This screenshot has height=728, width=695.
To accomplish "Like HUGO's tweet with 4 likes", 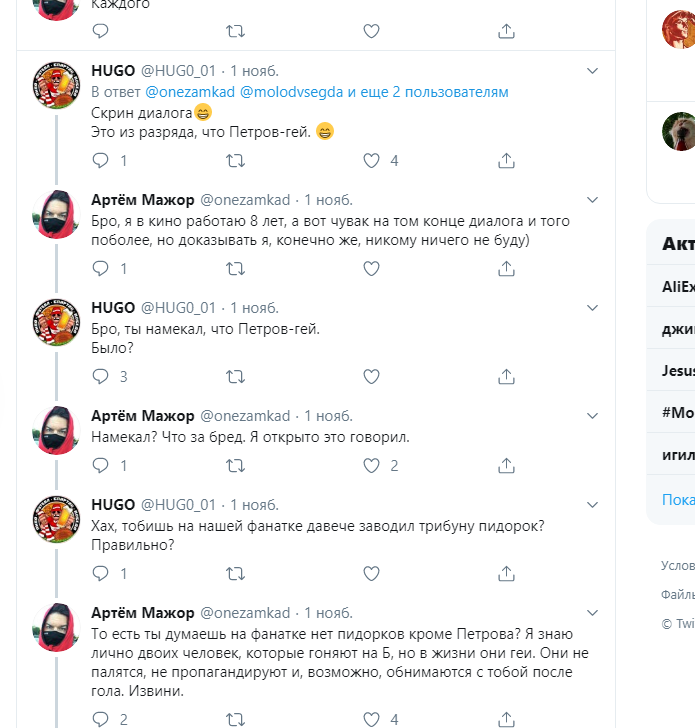I will [371, 160].
